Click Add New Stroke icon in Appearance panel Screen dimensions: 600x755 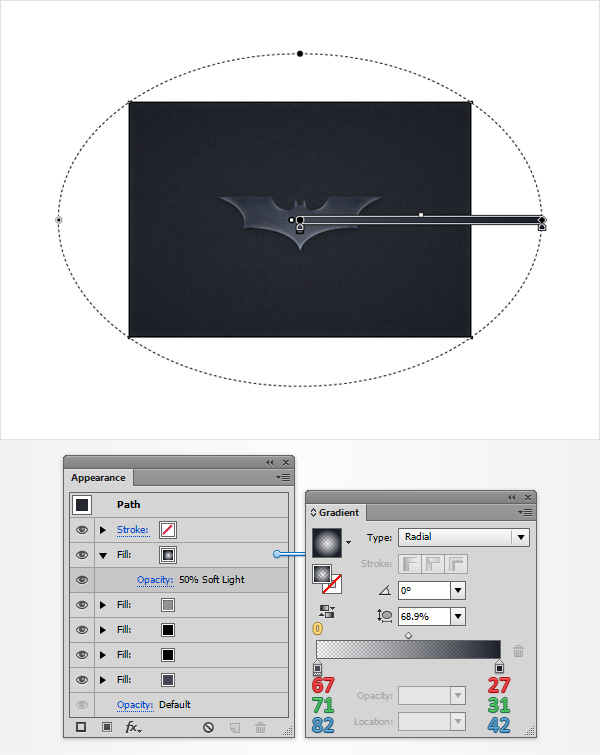point(81,727)
